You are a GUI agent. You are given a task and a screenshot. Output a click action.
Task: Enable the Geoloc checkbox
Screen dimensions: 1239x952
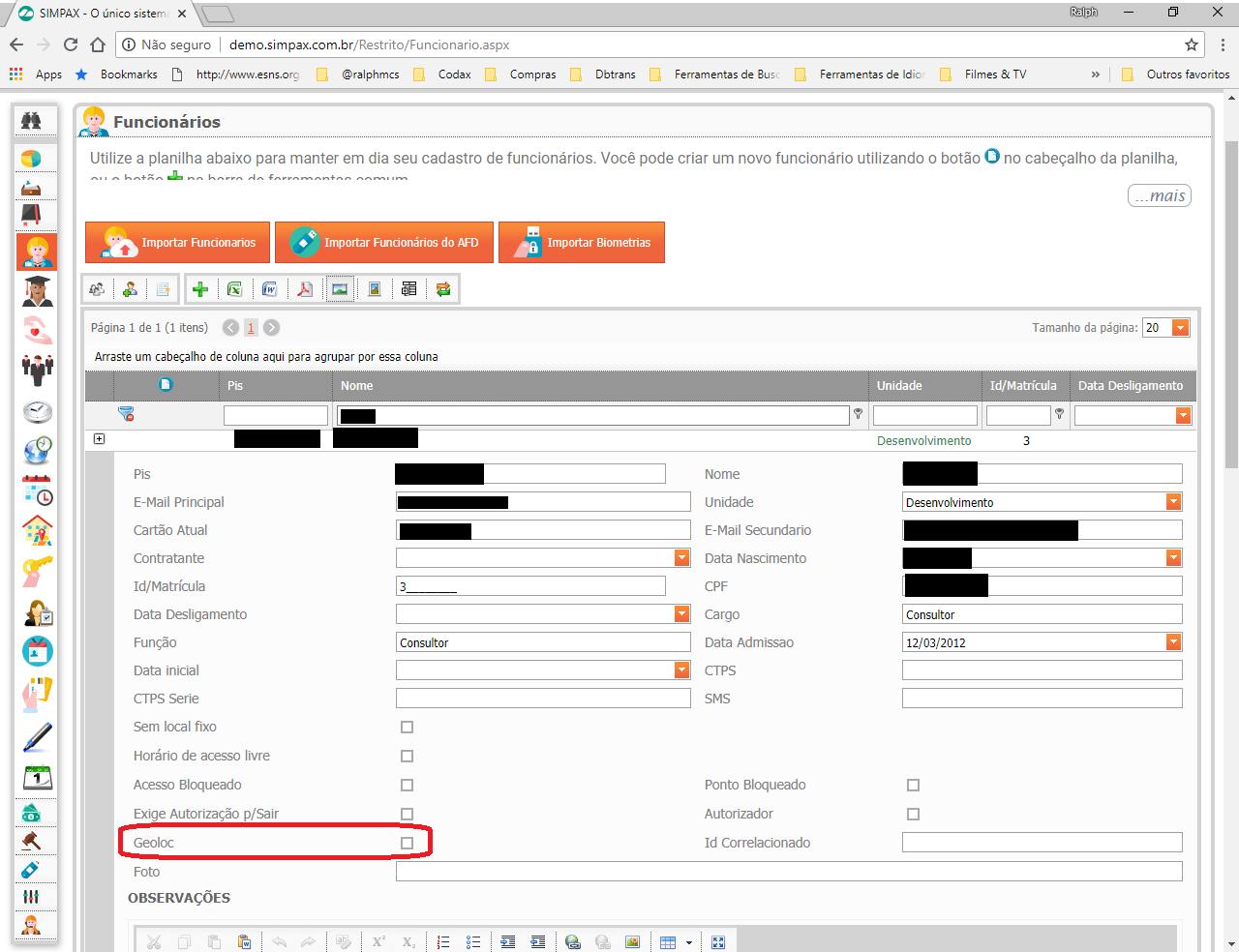[x=407, y=842]
